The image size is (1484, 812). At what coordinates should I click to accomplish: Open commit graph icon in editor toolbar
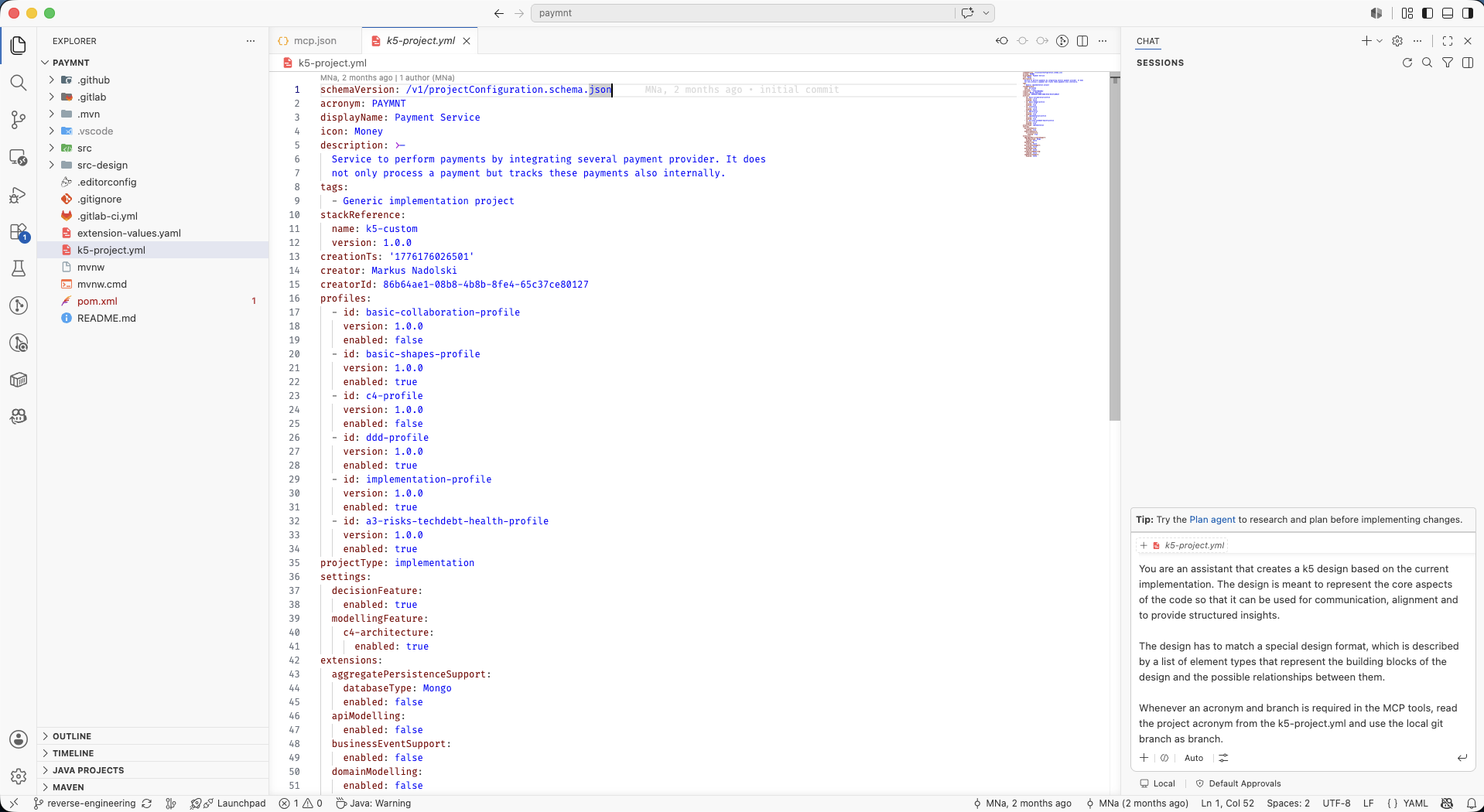(1062, 41)
